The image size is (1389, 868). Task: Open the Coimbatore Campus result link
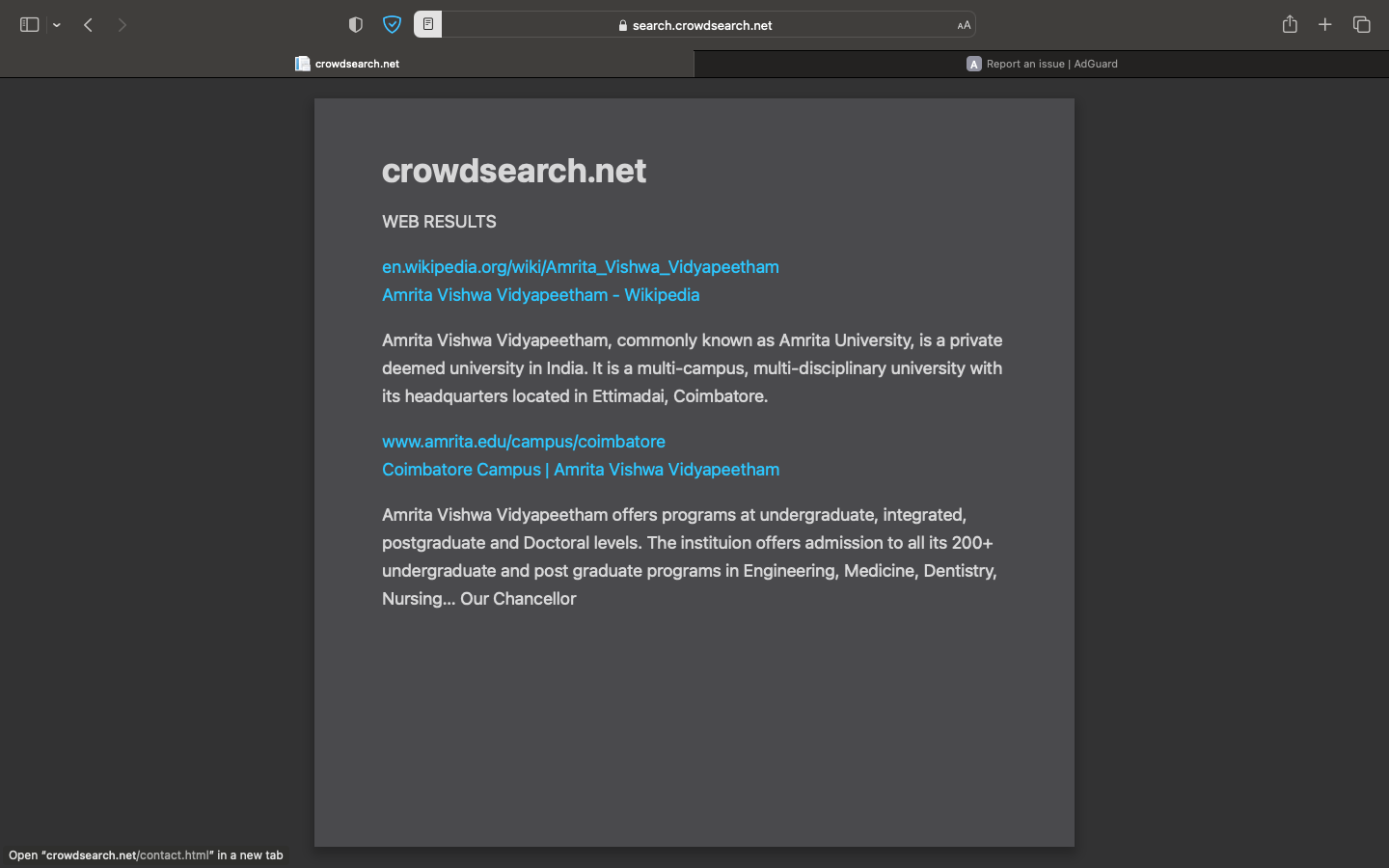click(x=581, y=470)
